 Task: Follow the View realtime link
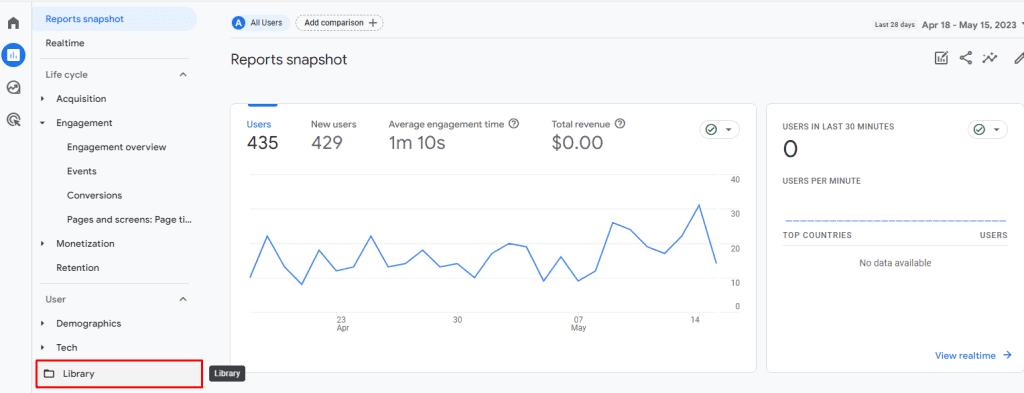965,356
